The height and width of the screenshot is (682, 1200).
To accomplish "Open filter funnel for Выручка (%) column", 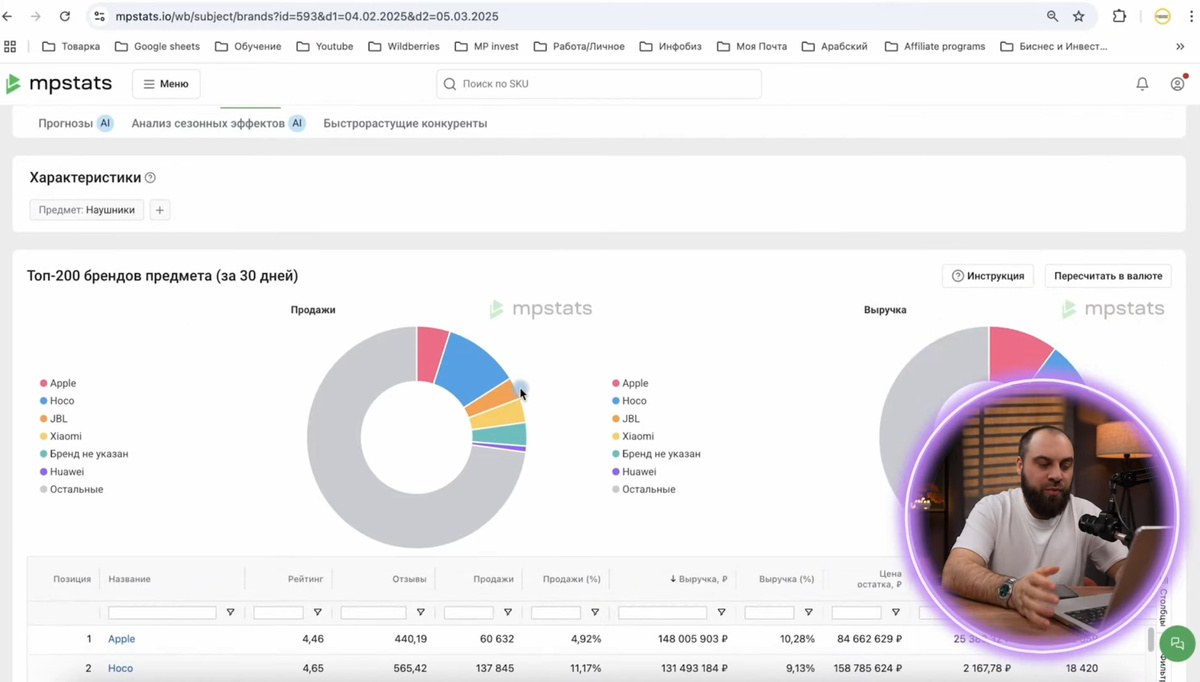I will tap(808, 612).
